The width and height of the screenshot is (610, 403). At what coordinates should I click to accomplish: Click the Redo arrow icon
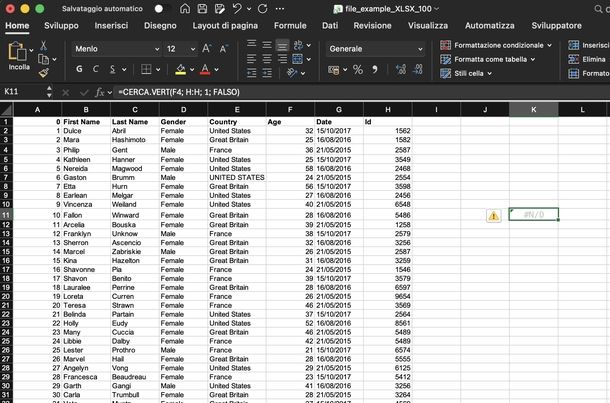coord(263,9)
